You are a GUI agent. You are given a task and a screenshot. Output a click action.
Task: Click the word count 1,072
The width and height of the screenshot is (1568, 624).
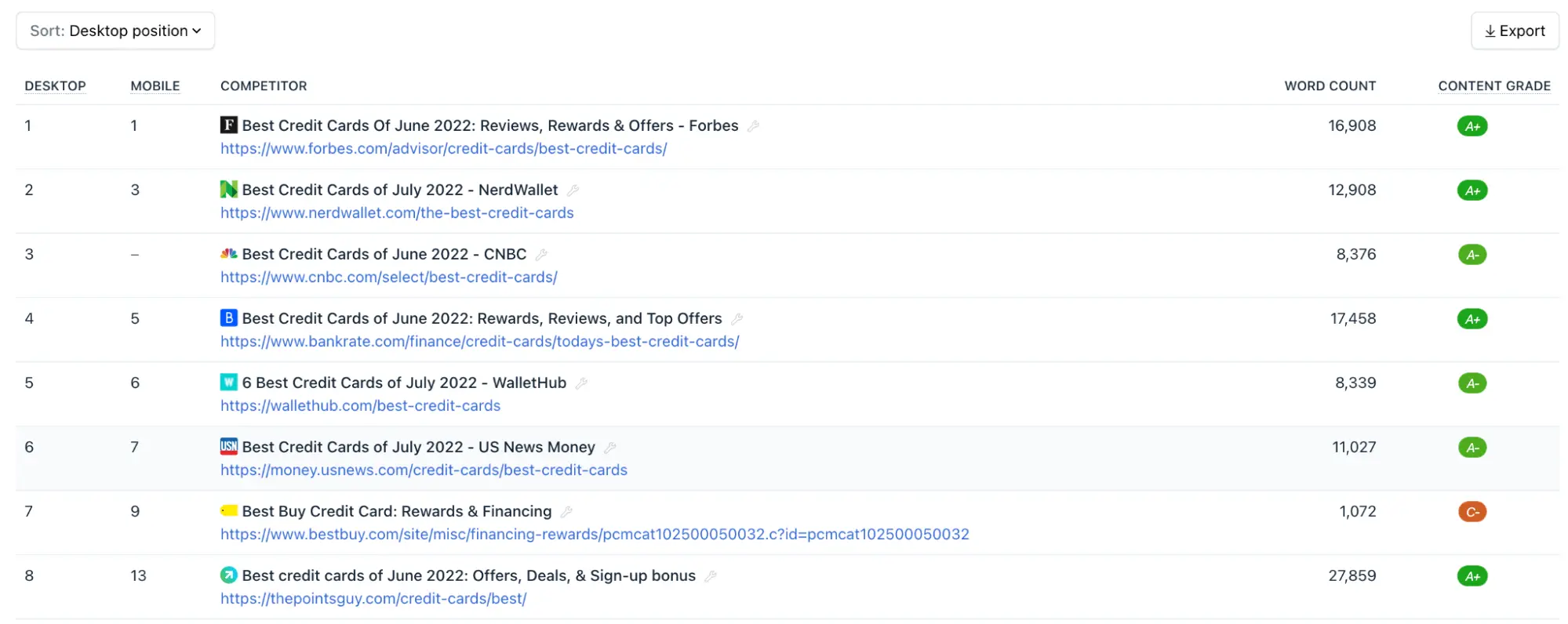(x=1358, y=511)
